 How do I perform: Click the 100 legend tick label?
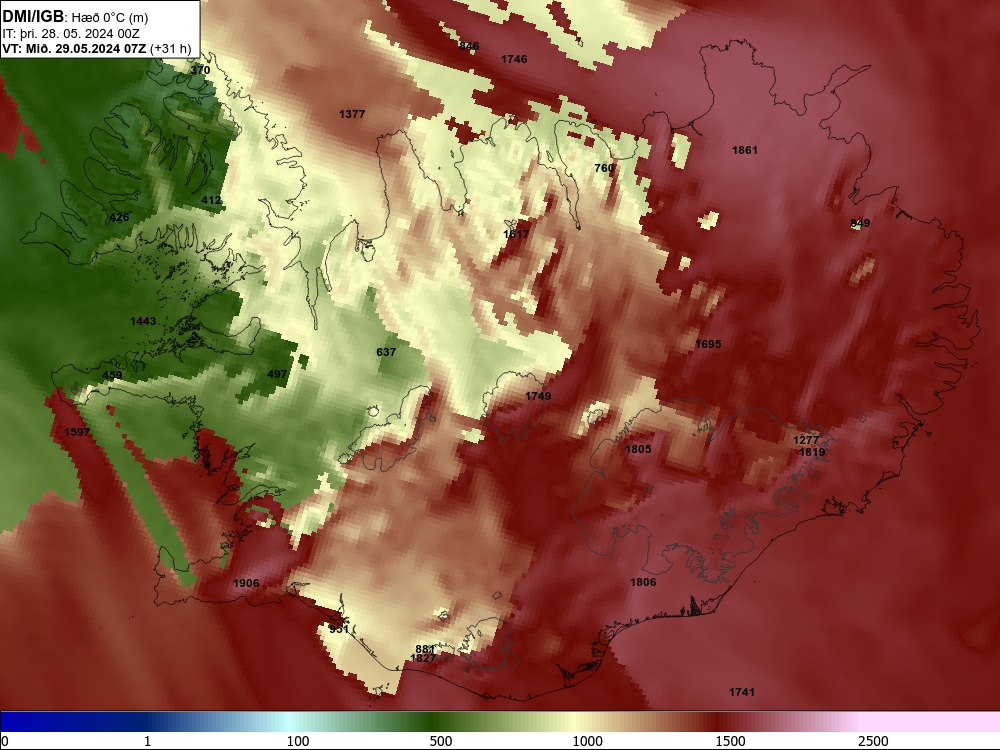(298, 741)
